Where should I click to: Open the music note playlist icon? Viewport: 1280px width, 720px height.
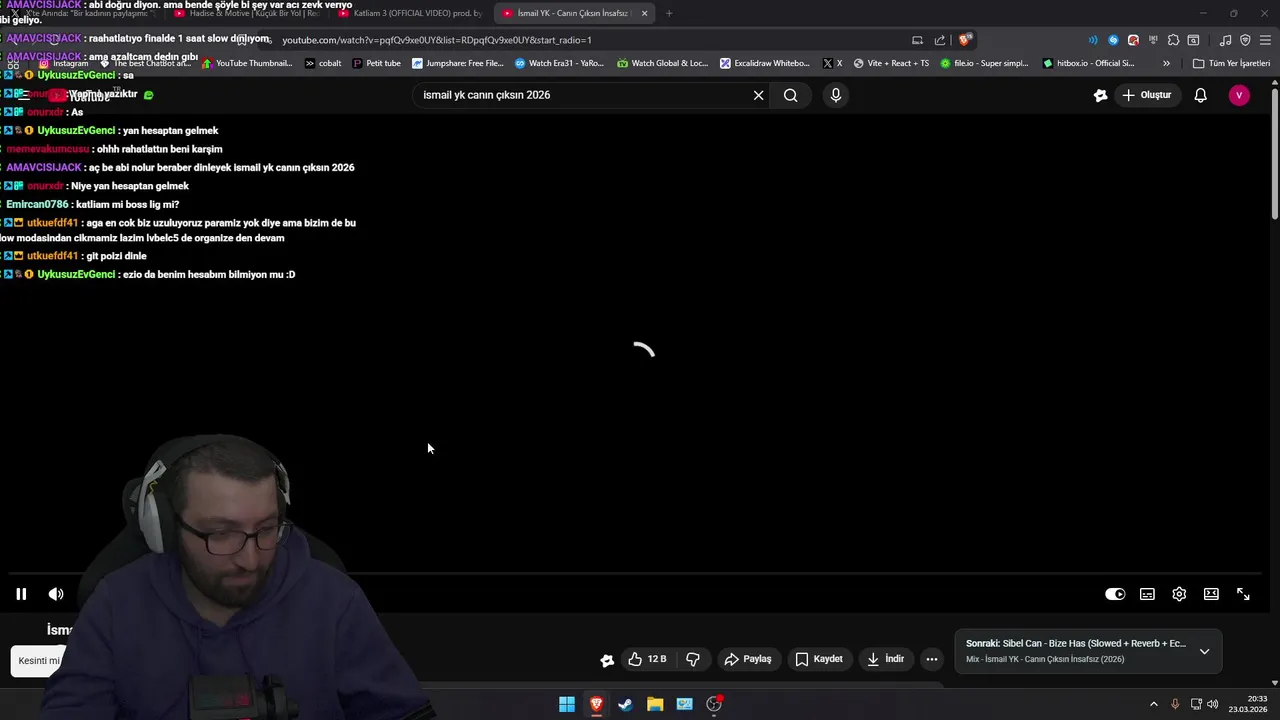pos(1225,40)
